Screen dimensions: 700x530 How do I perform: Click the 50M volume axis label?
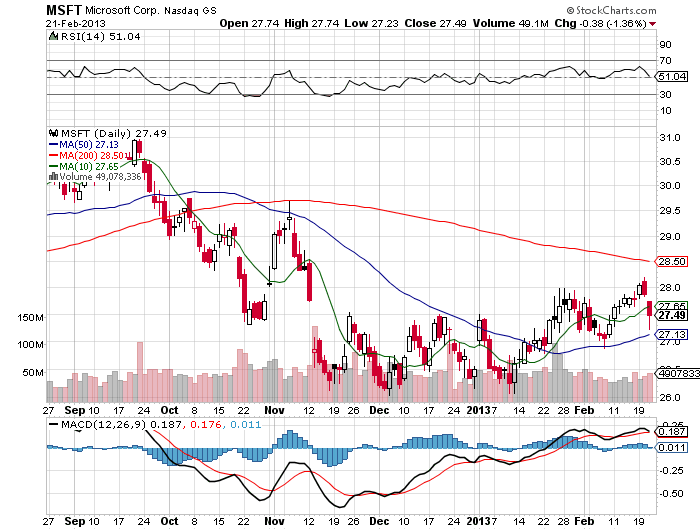33,372
